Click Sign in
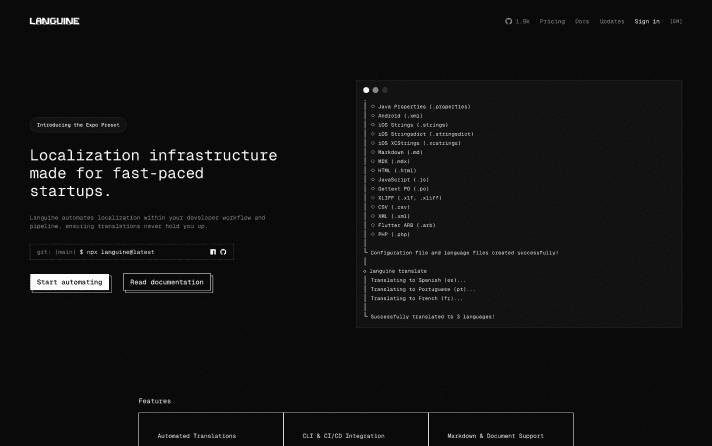The width and height of the screenshot is (712, 446). click(x=647, y=21)
